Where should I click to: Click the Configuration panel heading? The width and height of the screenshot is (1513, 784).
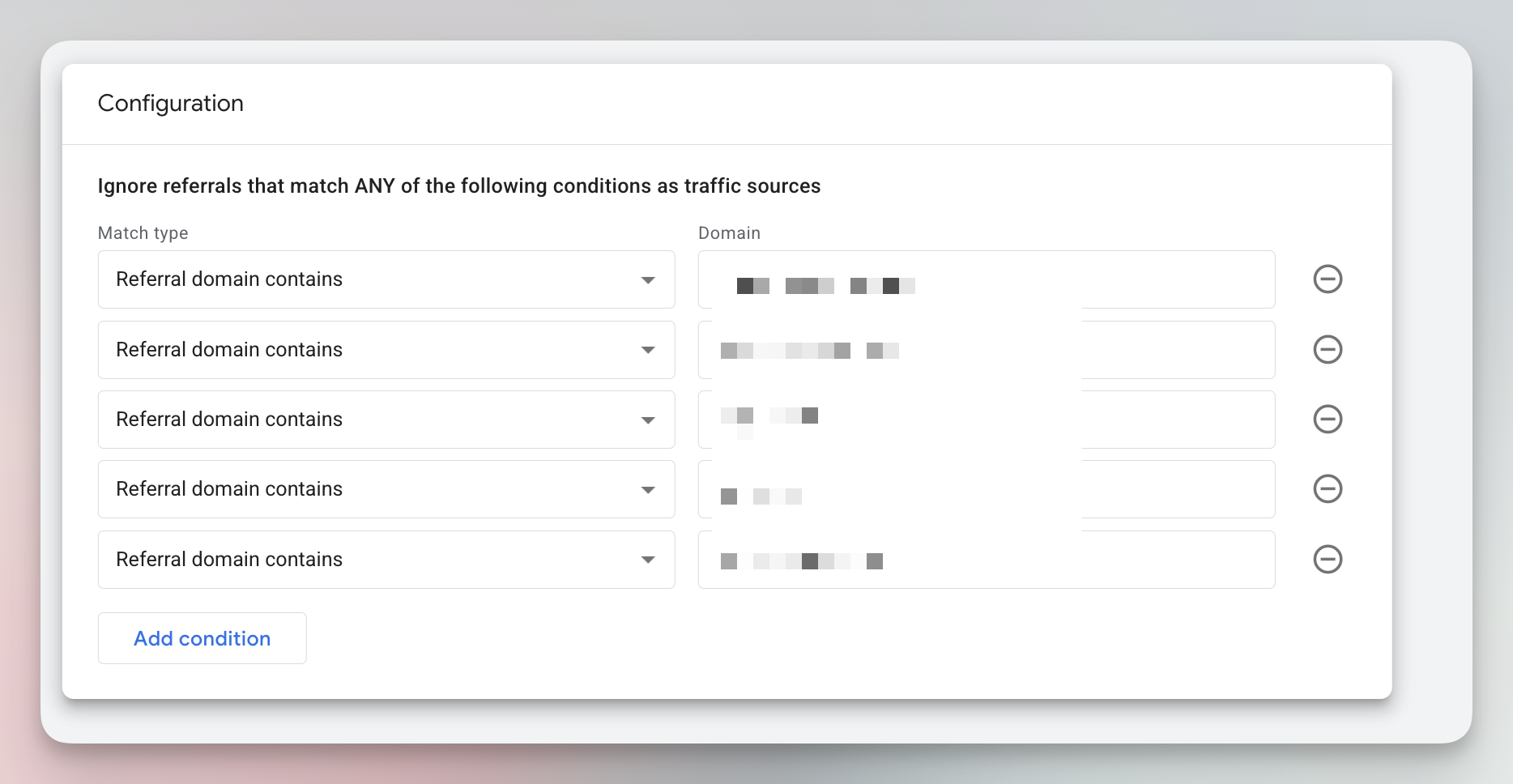point(171,104)
